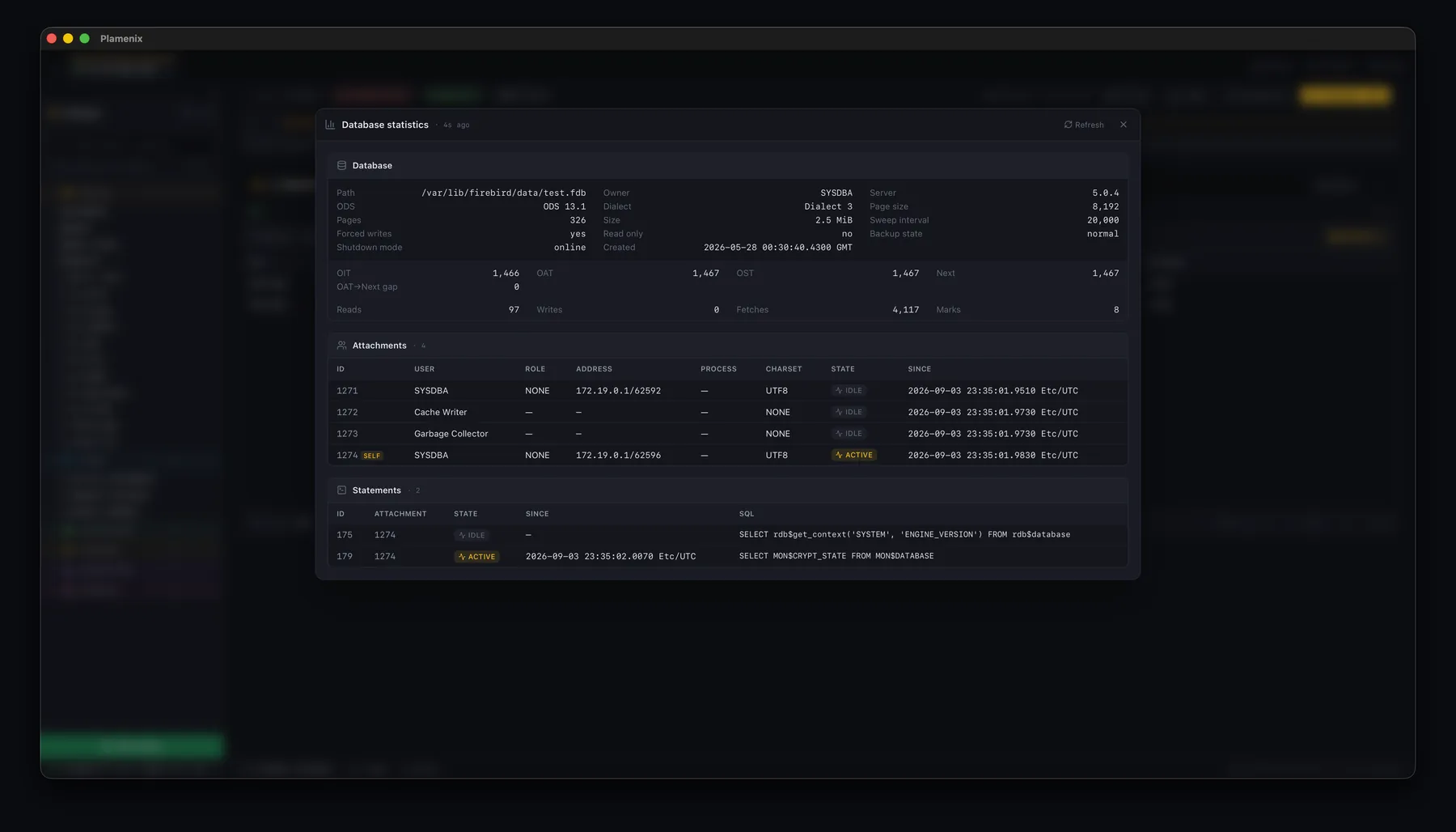Click the Cache Writer user cell

click(440, 412)
